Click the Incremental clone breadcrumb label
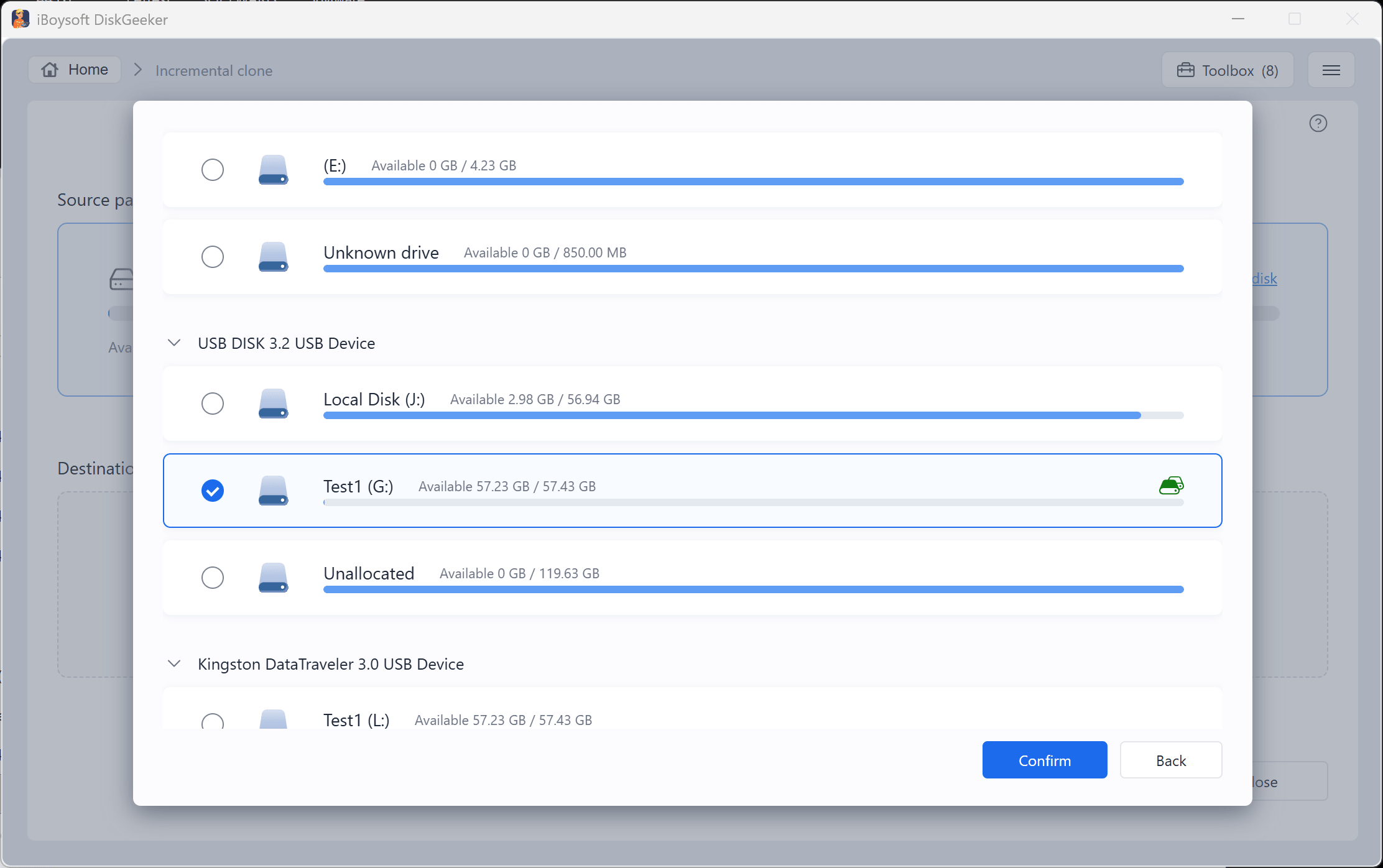 pos(214,71)
